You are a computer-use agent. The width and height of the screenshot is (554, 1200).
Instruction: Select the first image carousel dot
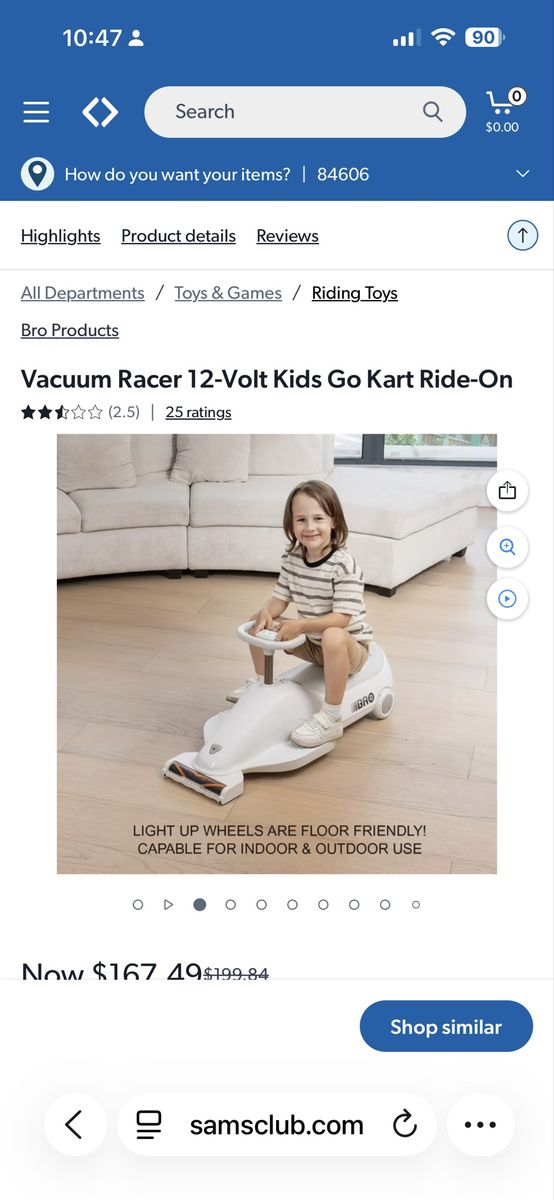point(138,904)
